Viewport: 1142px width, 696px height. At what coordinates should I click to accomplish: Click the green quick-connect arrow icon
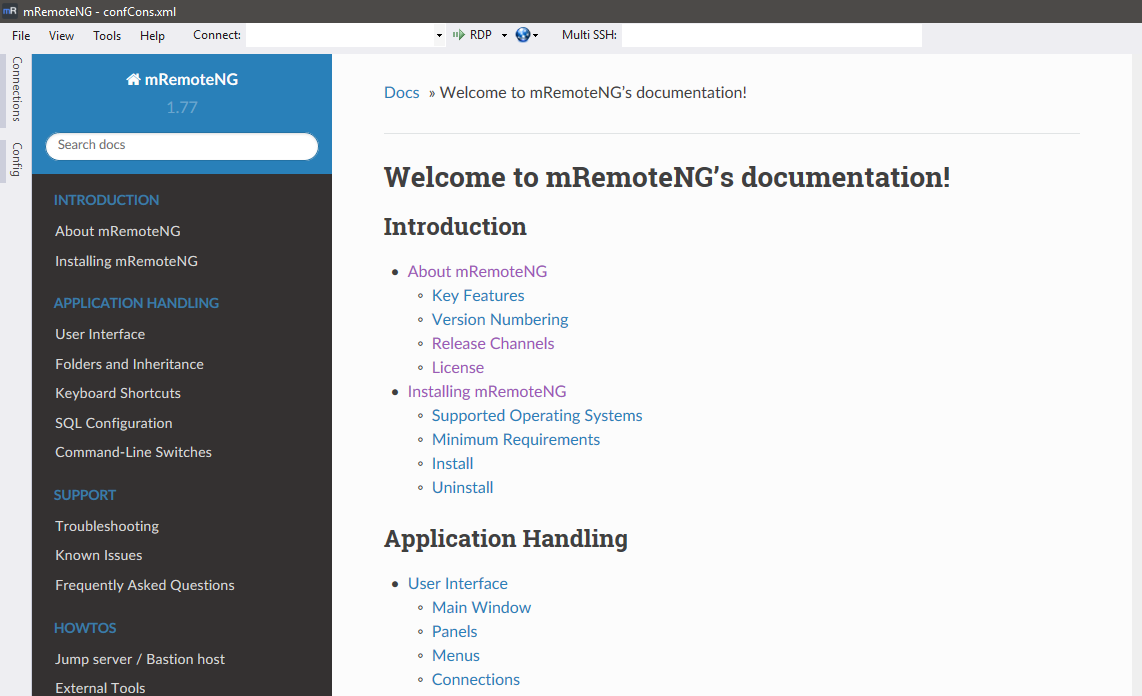point(459,34)
